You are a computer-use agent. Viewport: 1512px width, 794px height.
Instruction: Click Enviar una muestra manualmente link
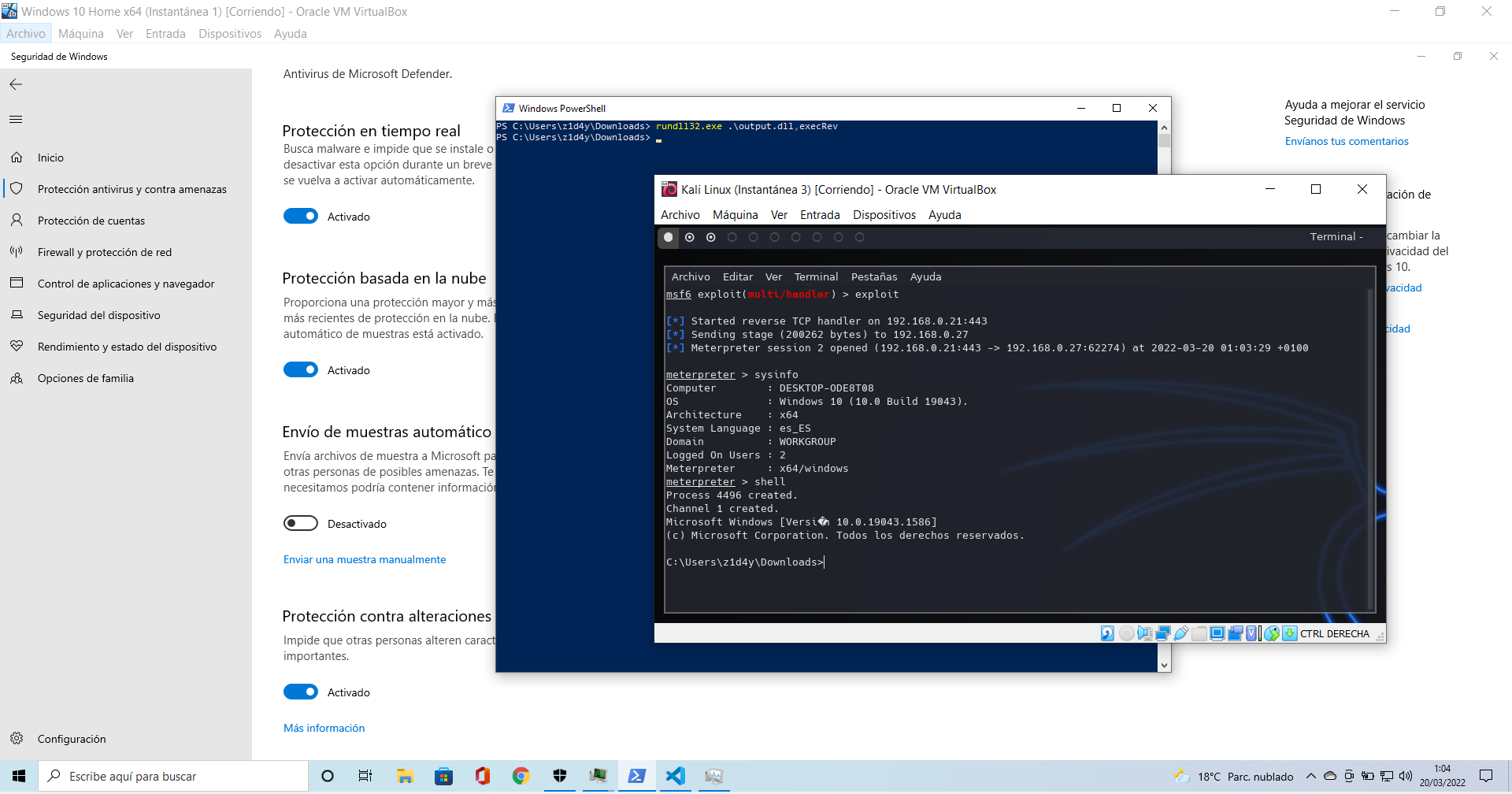[x=365, y=559]
